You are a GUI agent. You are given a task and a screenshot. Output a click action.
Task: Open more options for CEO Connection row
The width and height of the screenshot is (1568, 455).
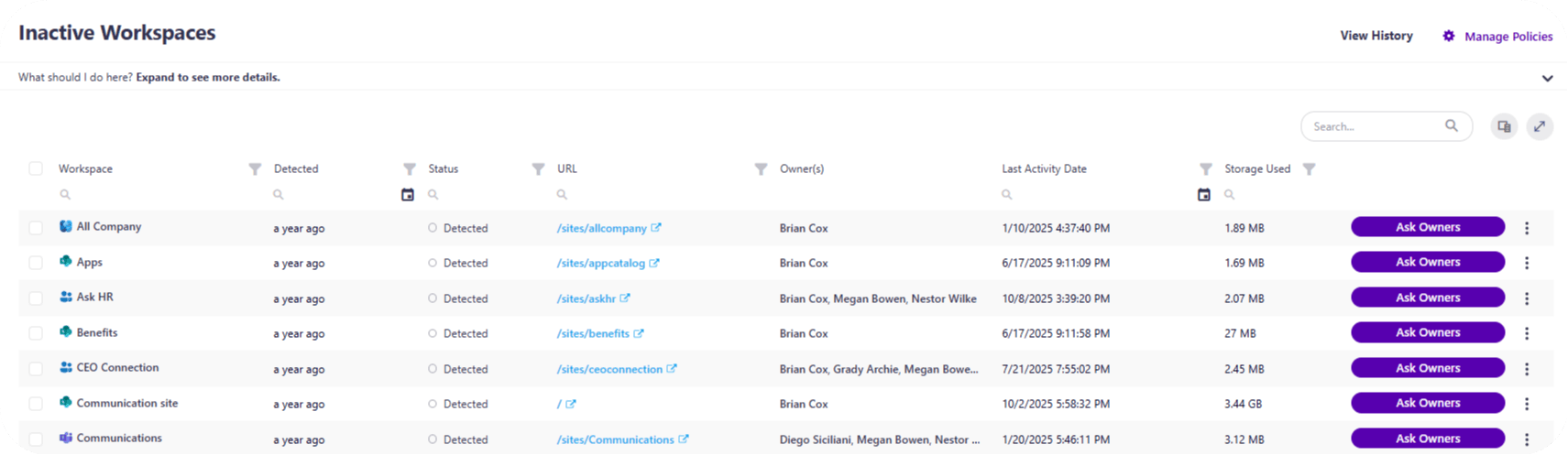click(1527, 369)
